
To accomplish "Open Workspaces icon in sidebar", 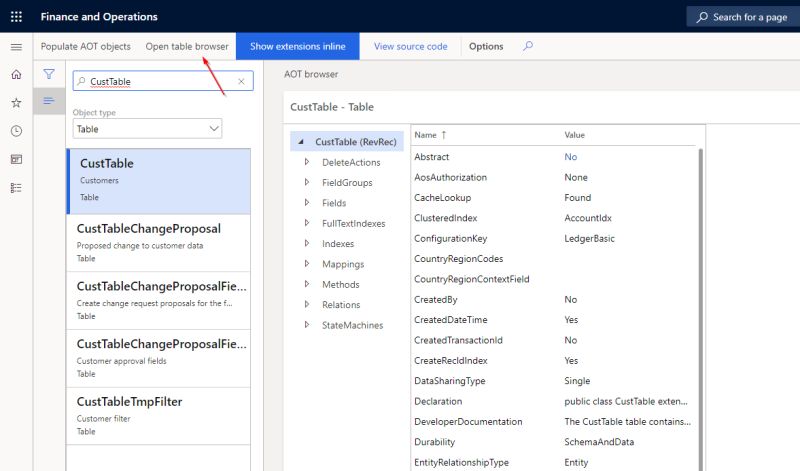I will tap(16, 159).
